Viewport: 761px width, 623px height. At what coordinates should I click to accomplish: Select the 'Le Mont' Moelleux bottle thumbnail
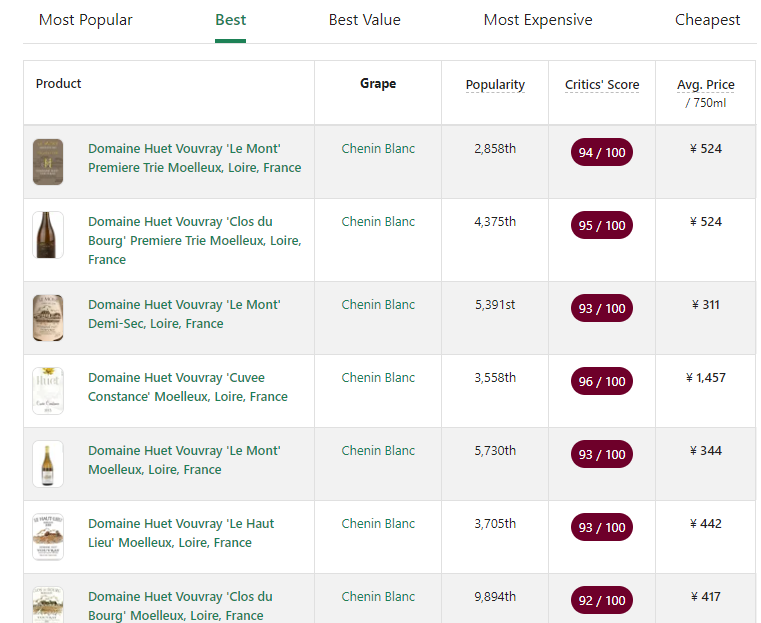(x=48, y=464)
